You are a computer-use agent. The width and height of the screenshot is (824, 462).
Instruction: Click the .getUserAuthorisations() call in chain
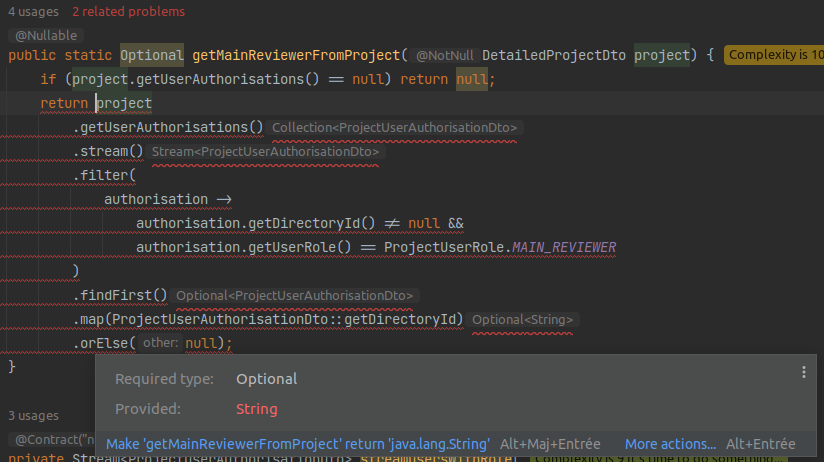(x=168, y=127)
